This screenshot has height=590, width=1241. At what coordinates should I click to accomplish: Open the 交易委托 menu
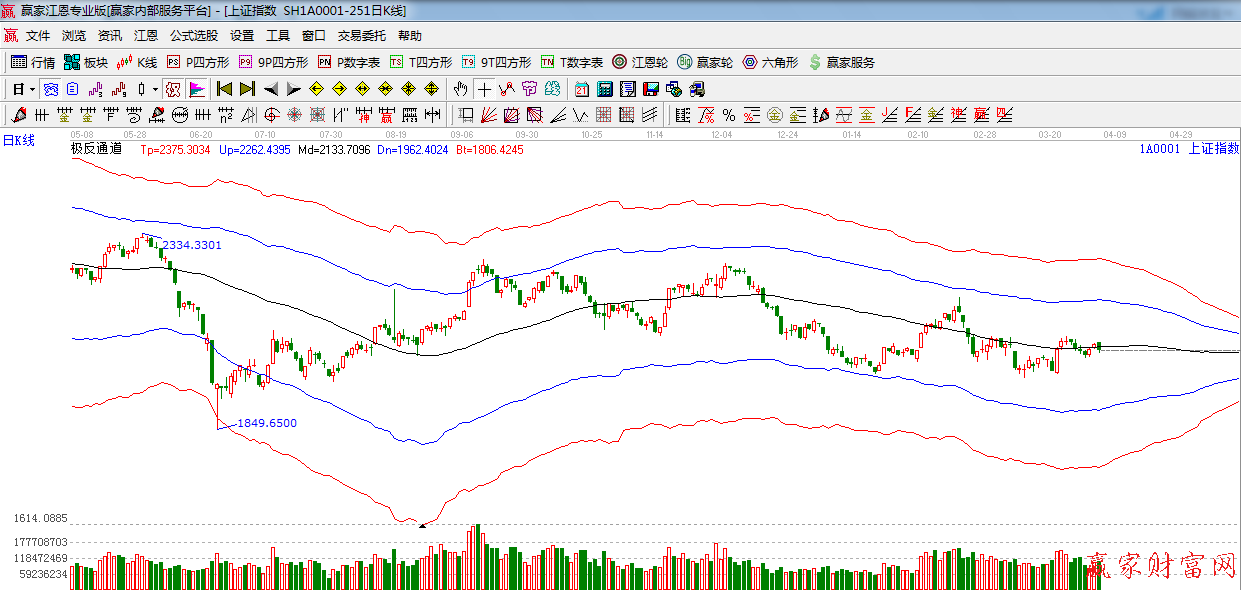[361, 35]
